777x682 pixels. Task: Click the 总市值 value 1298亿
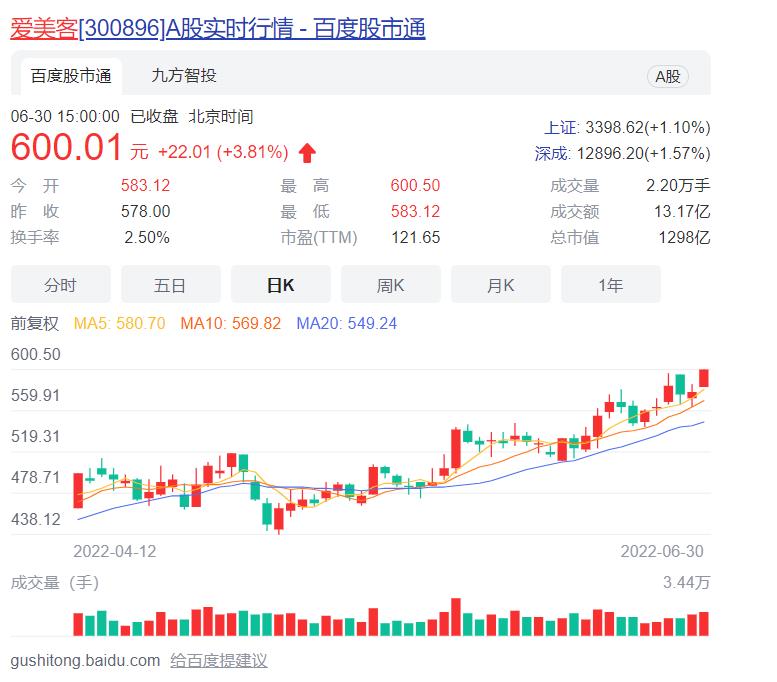(684, 237)
